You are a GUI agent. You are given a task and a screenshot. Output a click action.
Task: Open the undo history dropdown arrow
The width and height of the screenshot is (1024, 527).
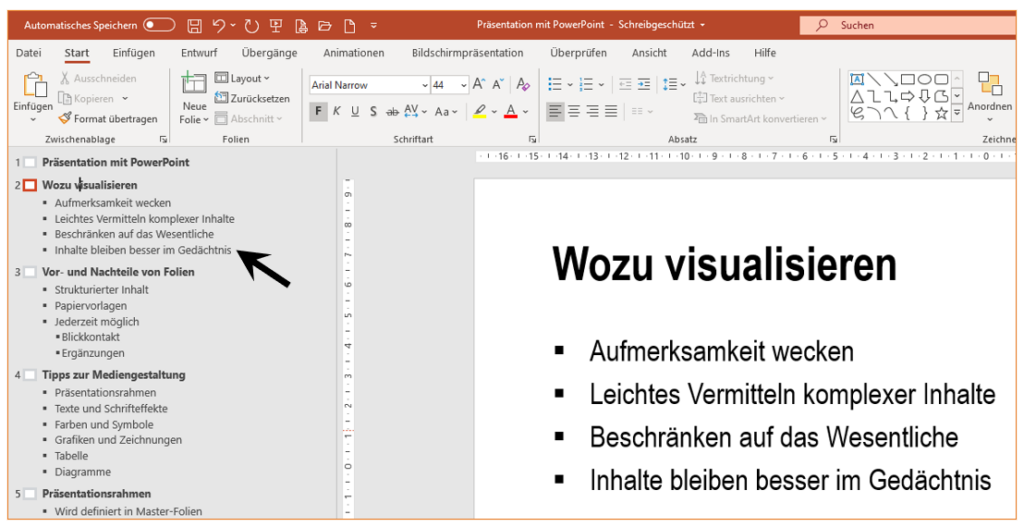coord(233,25)
